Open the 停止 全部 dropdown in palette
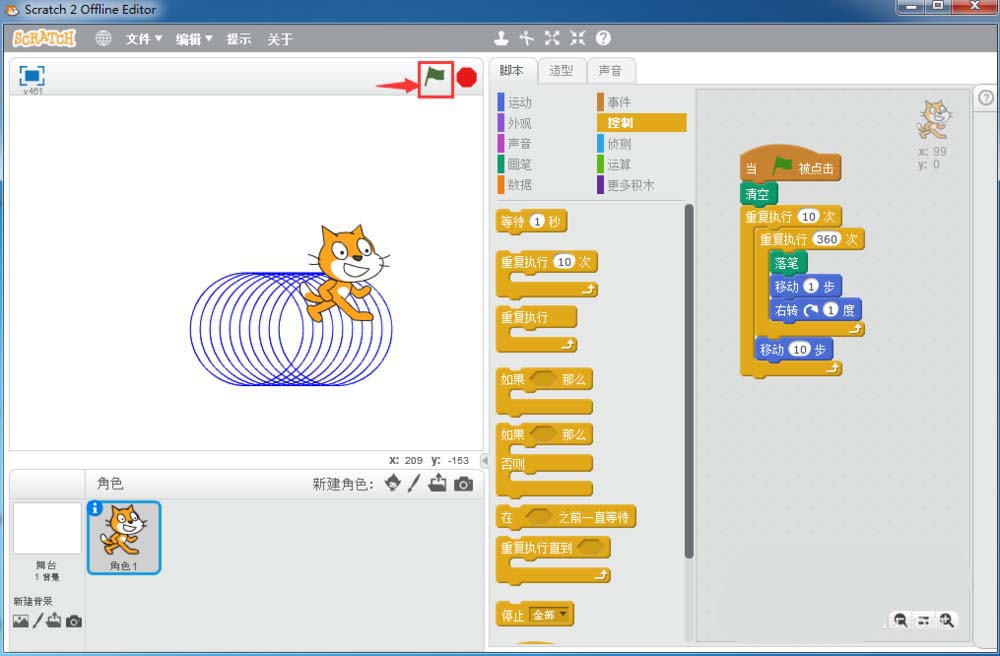 point(549,615)
